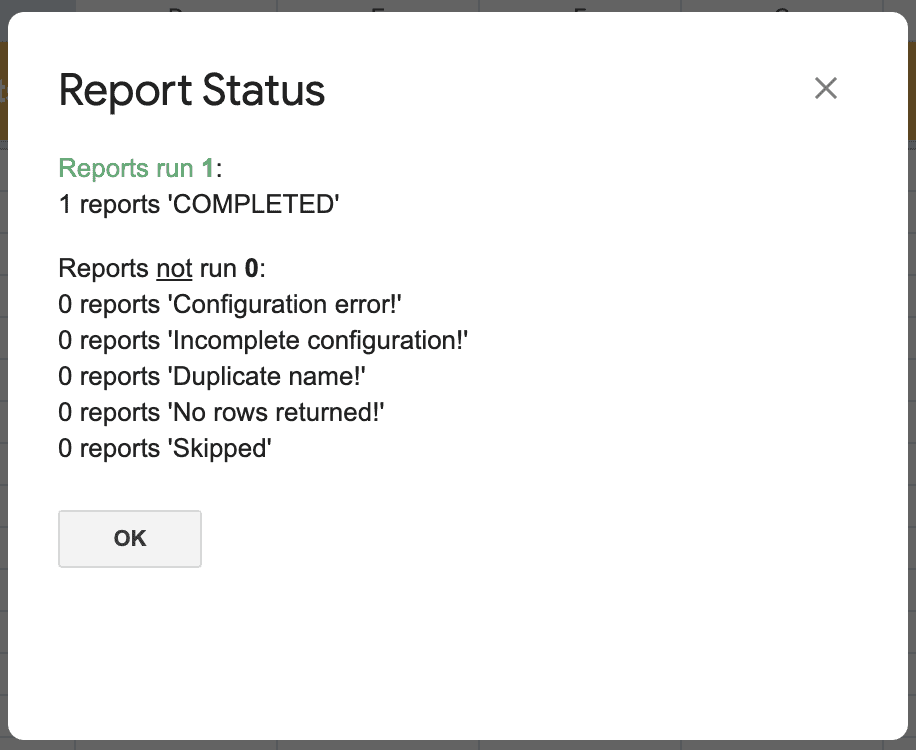This screenshot has height=750, width=916.
Task: Click the OK button in the dialog
Action: click(129, 538)
